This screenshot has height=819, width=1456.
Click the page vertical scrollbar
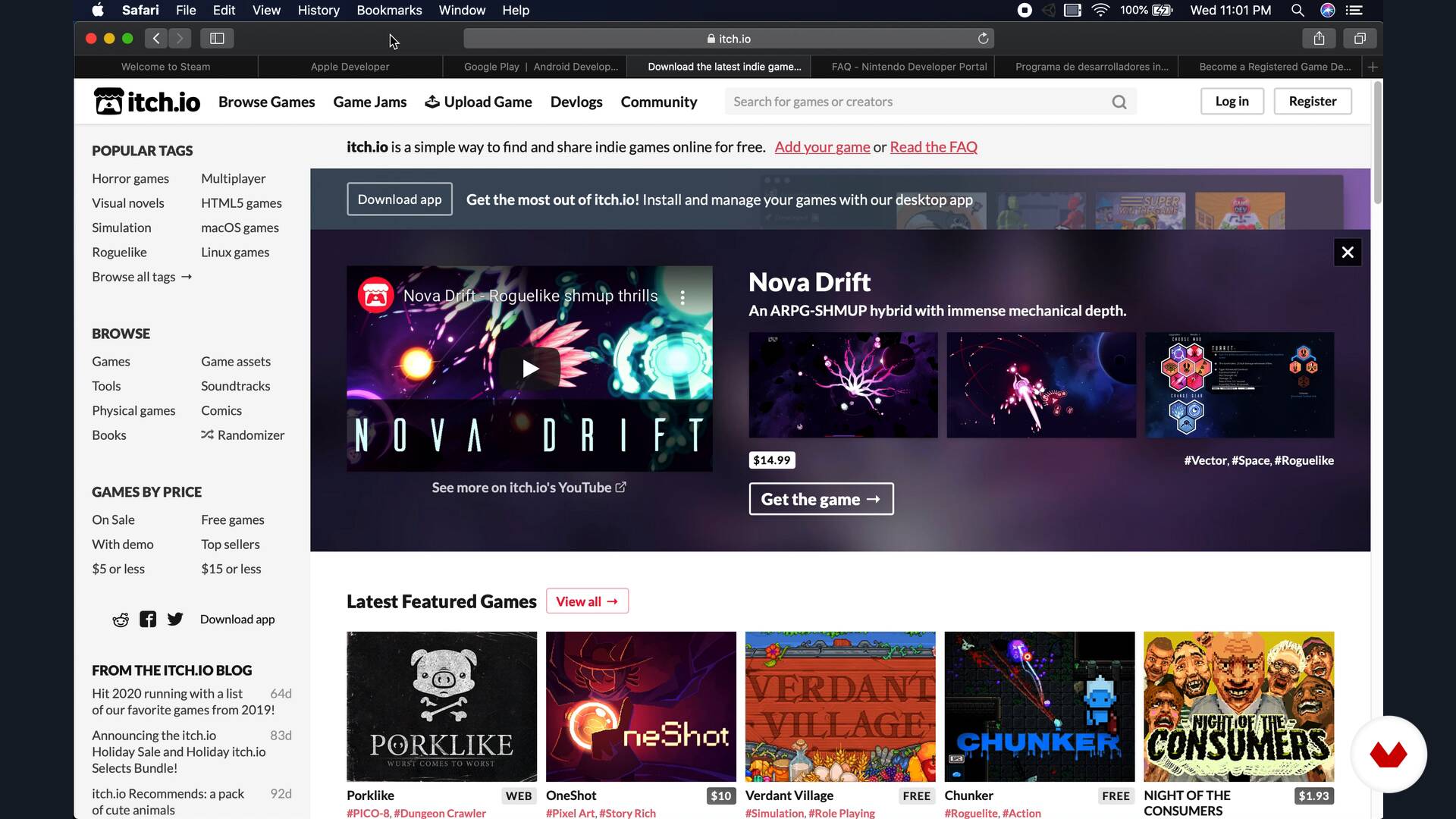point(1377,143)
